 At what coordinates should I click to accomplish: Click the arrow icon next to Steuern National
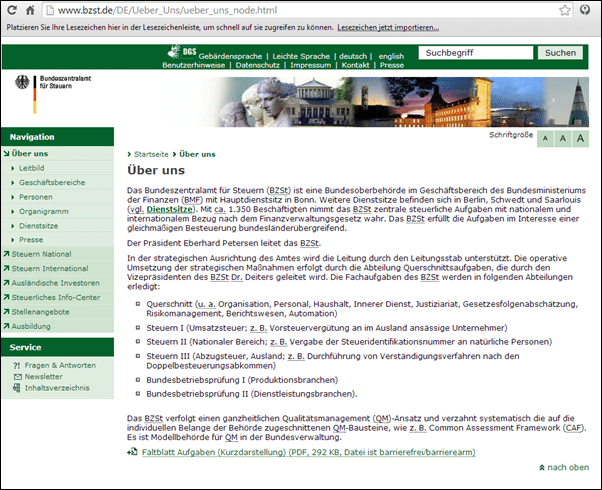pos(6,254)
